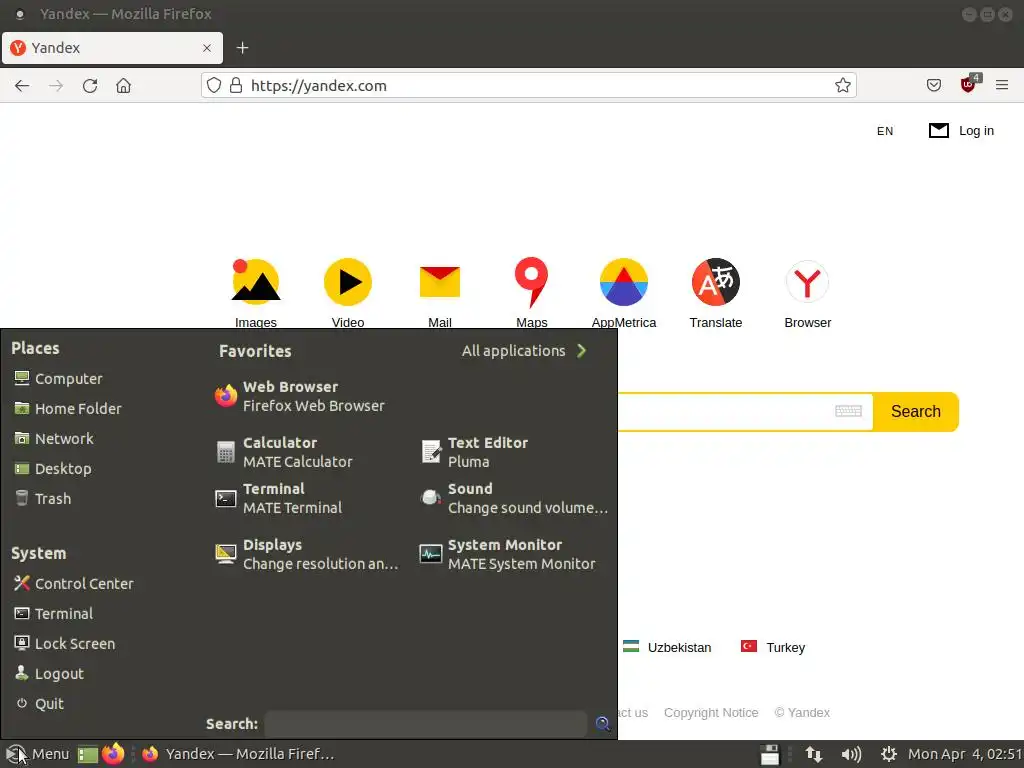The height and width of the screenshot is (768, 1024).
Task: Open clock calendar on panel
Action: (x=965, y=754)
